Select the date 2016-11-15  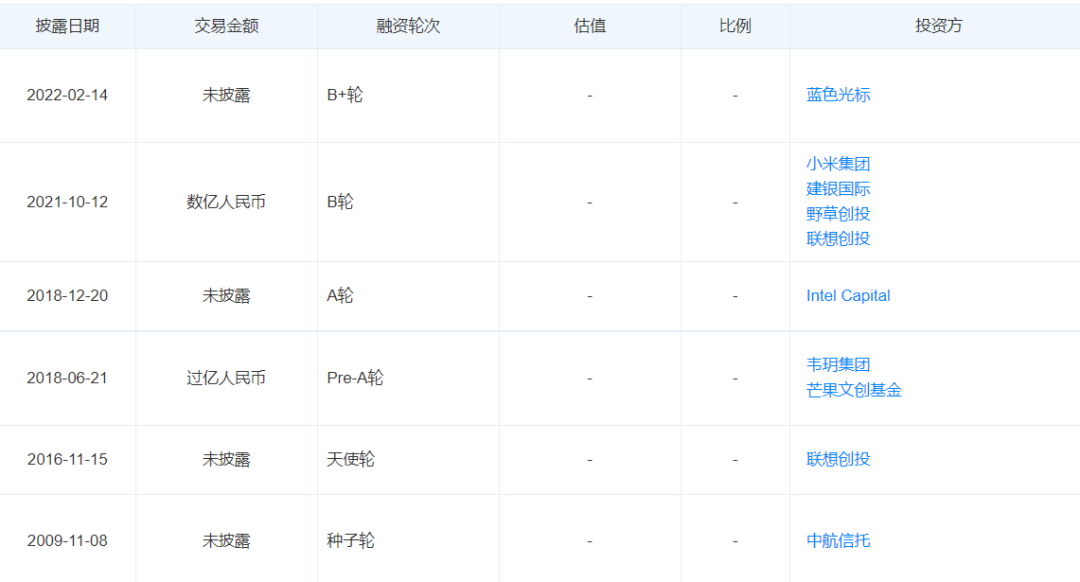(x=68, y=459)
